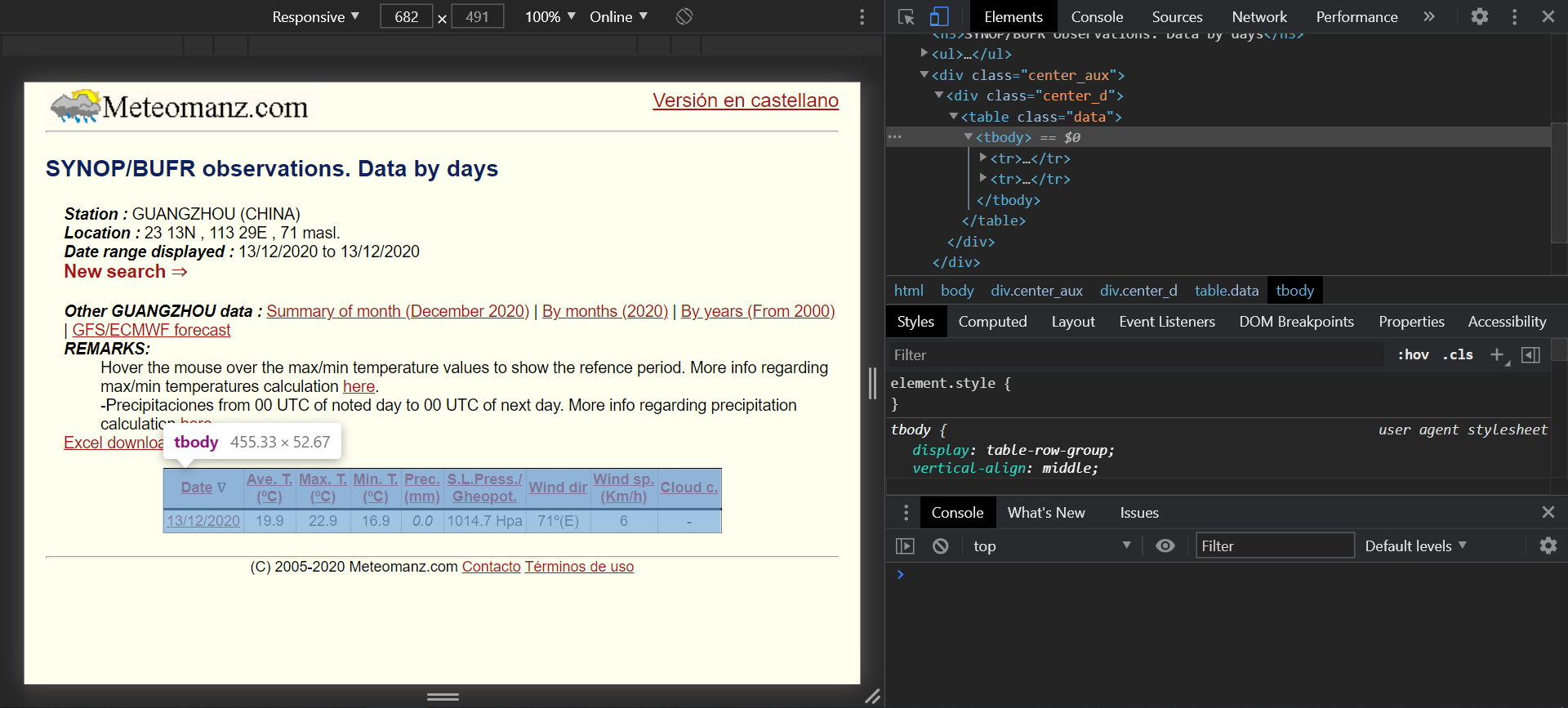Activate the inspect element picker icon
1568x708 pixels.
click(906, 16)
